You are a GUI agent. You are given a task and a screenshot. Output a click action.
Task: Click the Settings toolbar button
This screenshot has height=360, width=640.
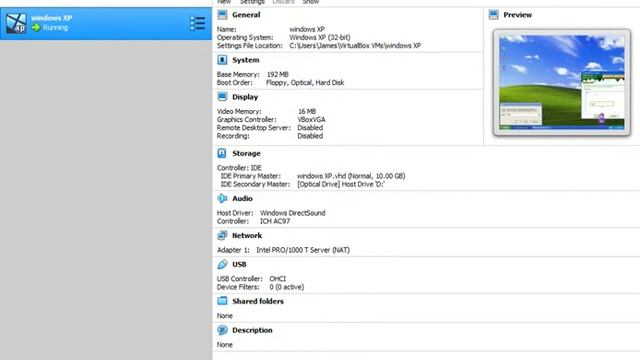(252, 2)
